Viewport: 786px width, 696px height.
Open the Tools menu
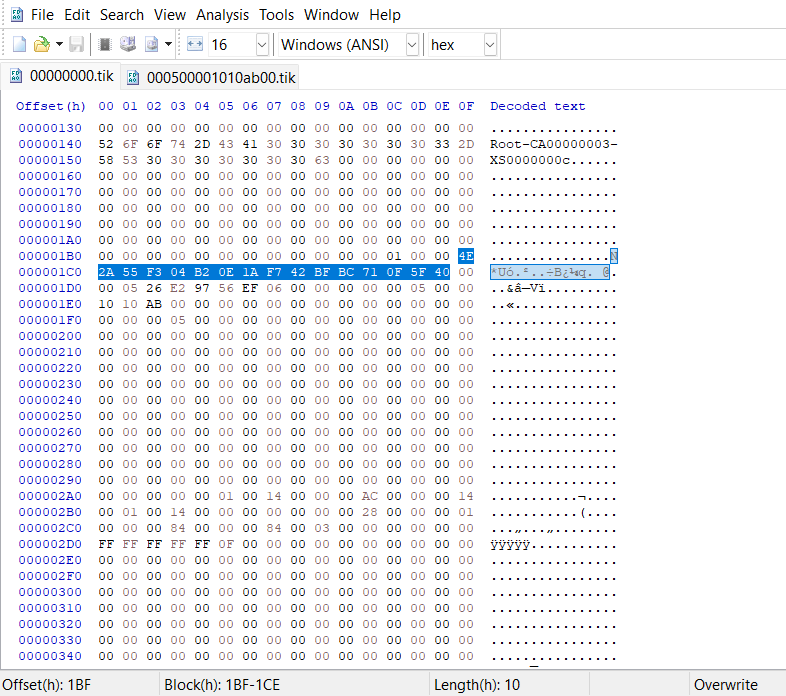click(x=276, y=15)
